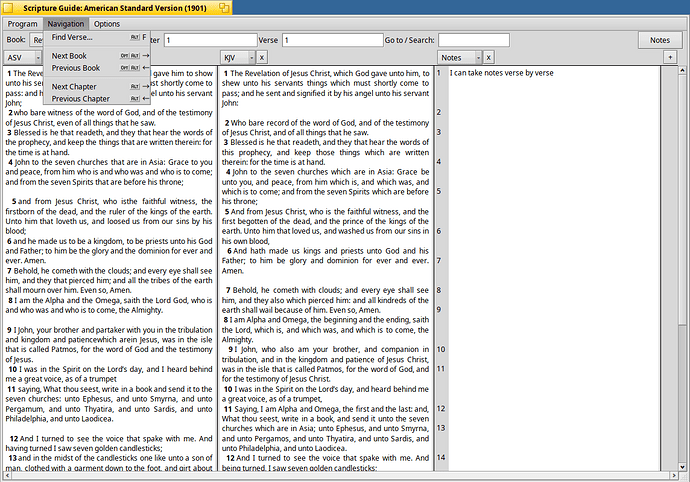The width and height of the screenshot is (690, 482).
Task: Close the open Navigation menu
Action: coord(66,24)
